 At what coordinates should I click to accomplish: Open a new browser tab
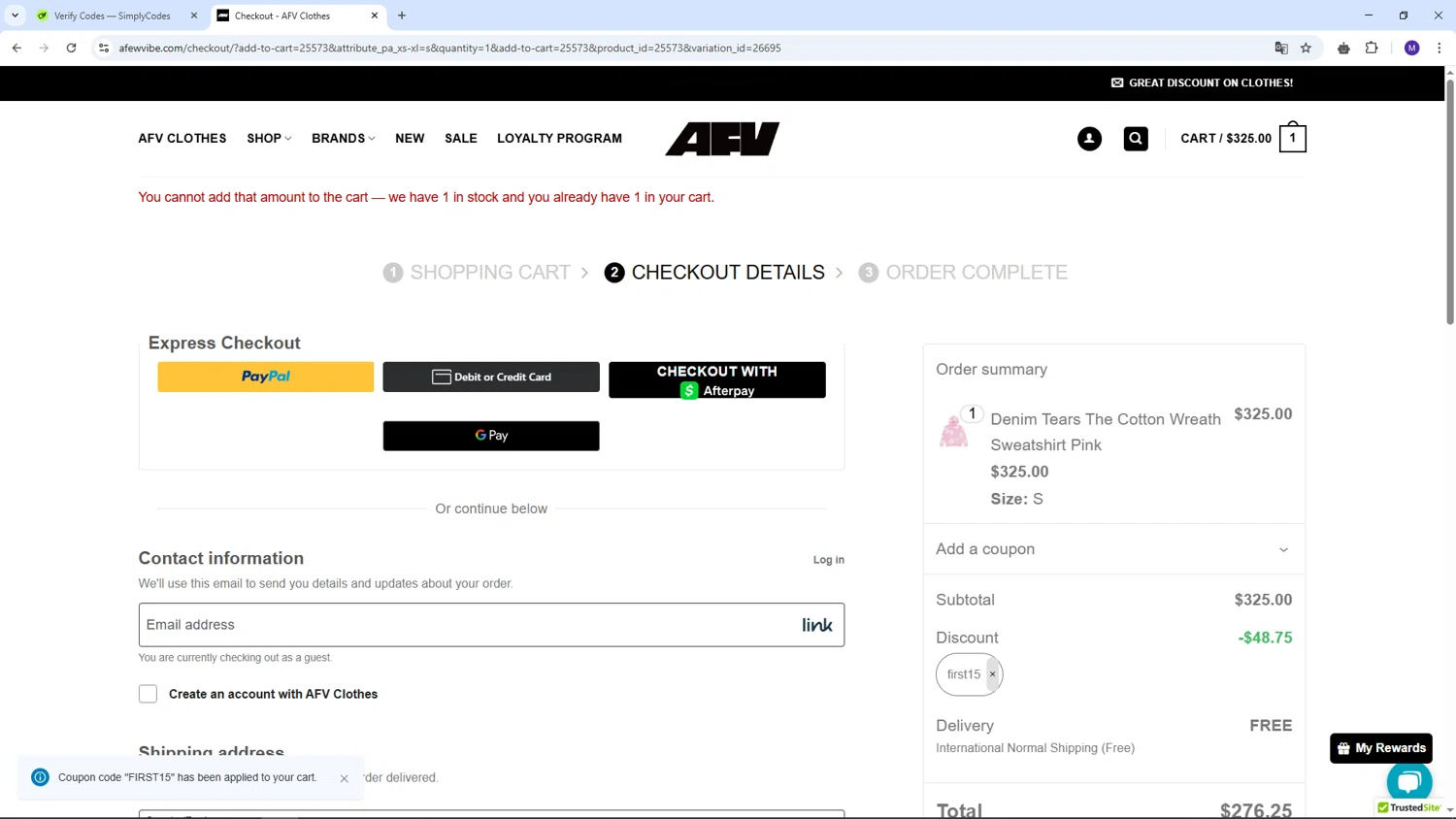tap(402, 16)
